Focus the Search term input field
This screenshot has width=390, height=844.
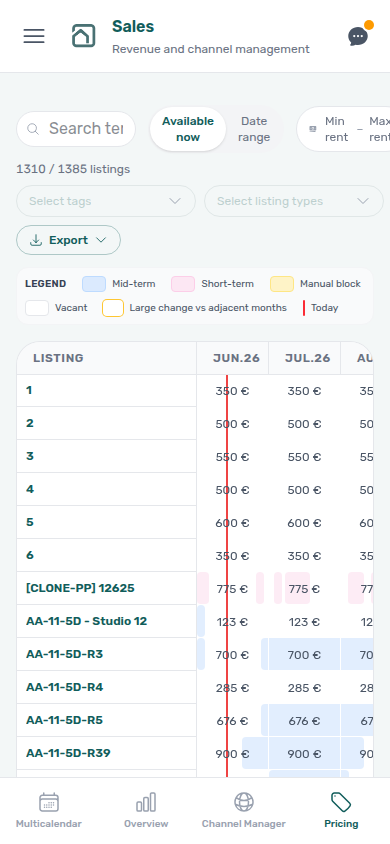pos(86,129)
